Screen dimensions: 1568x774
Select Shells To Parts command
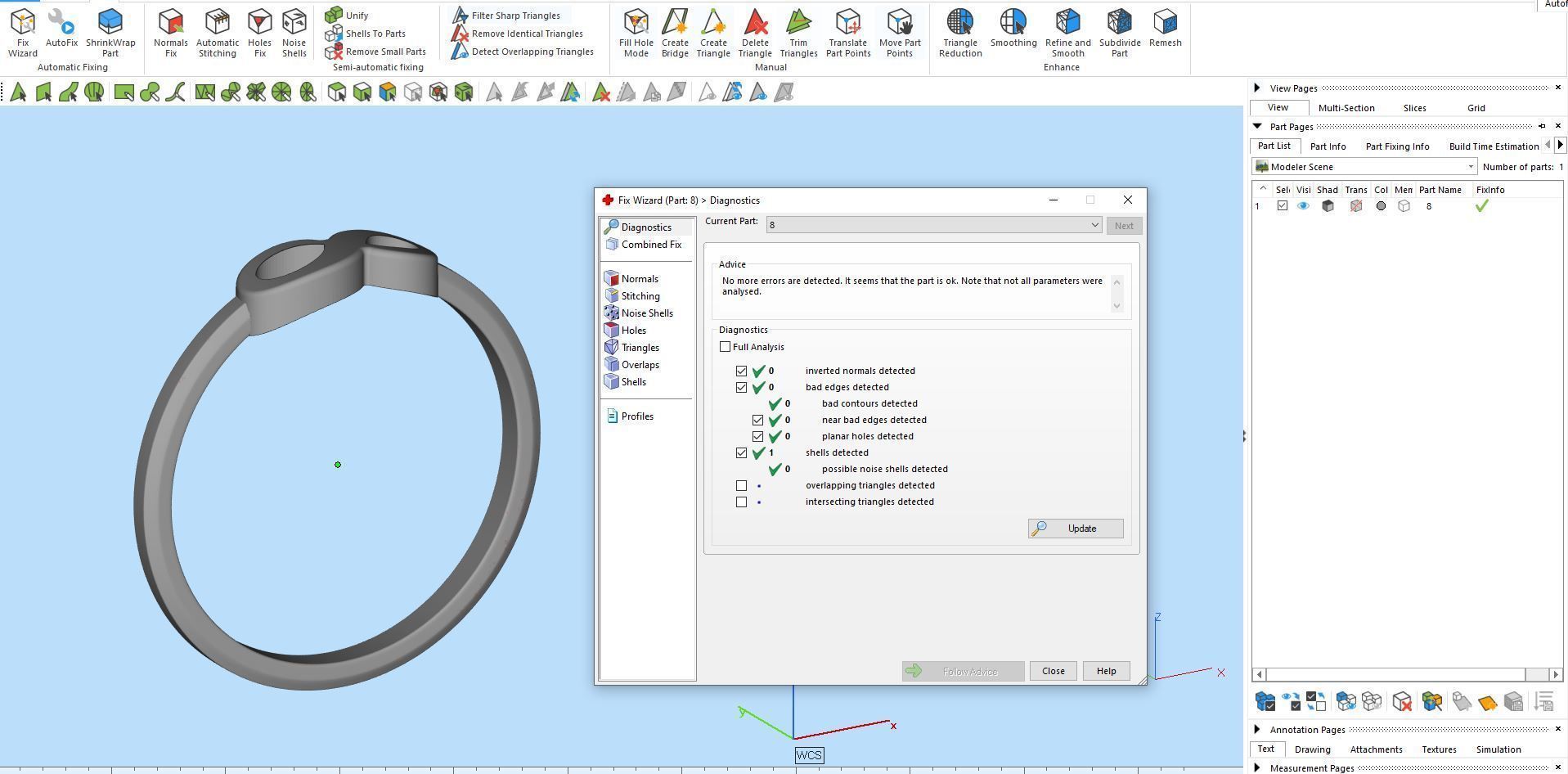point(366,34)
